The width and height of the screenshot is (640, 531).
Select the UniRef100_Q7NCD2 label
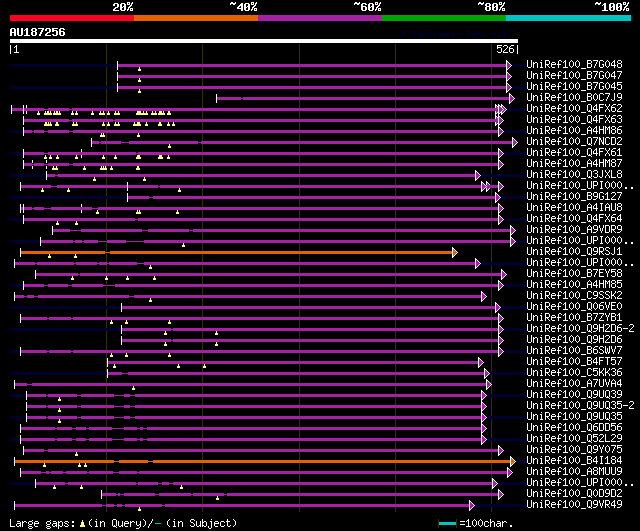(x=574, y=142)
